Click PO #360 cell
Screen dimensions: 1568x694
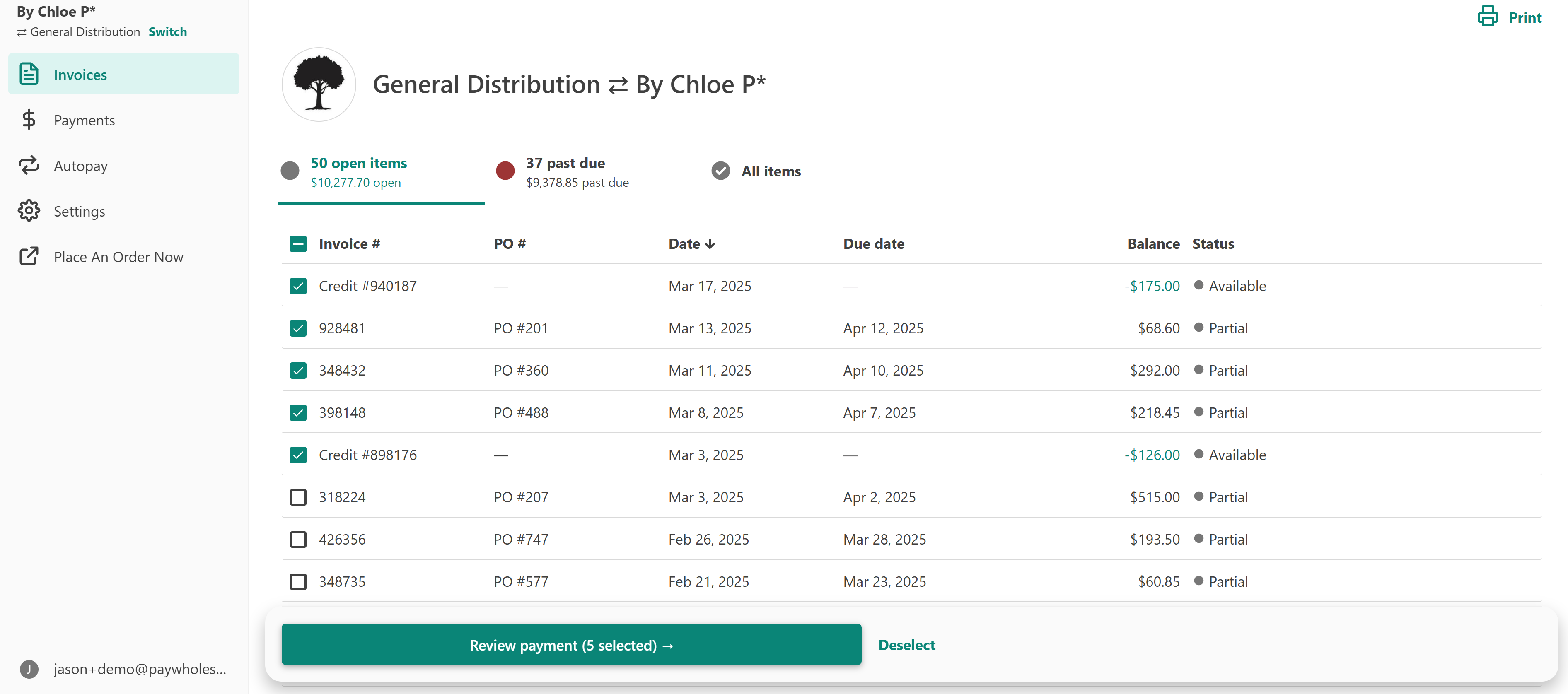[x=521, y=371]
